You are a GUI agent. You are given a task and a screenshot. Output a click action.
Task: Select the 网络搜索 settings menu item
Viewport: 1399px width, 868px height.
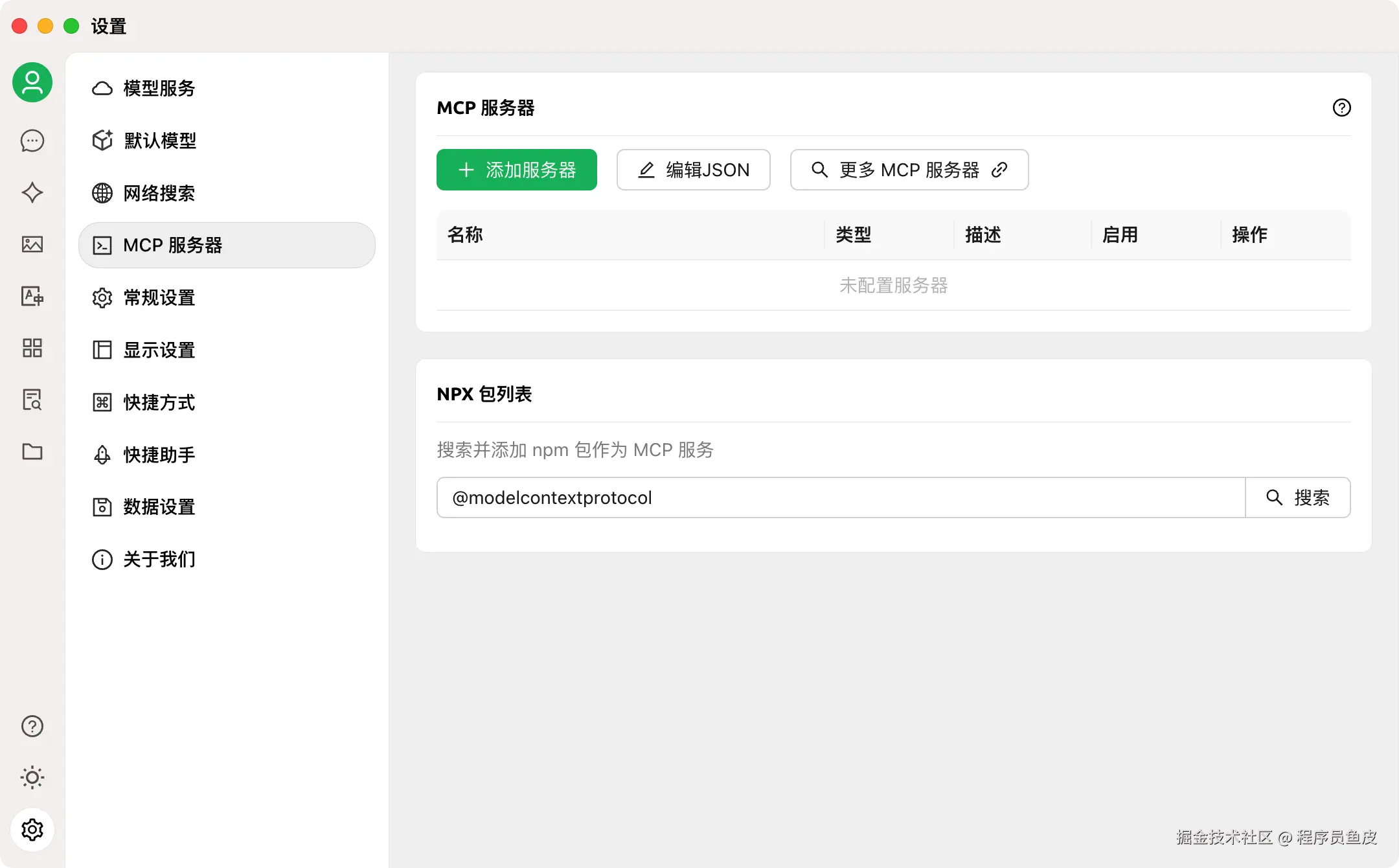pos(159,193)
